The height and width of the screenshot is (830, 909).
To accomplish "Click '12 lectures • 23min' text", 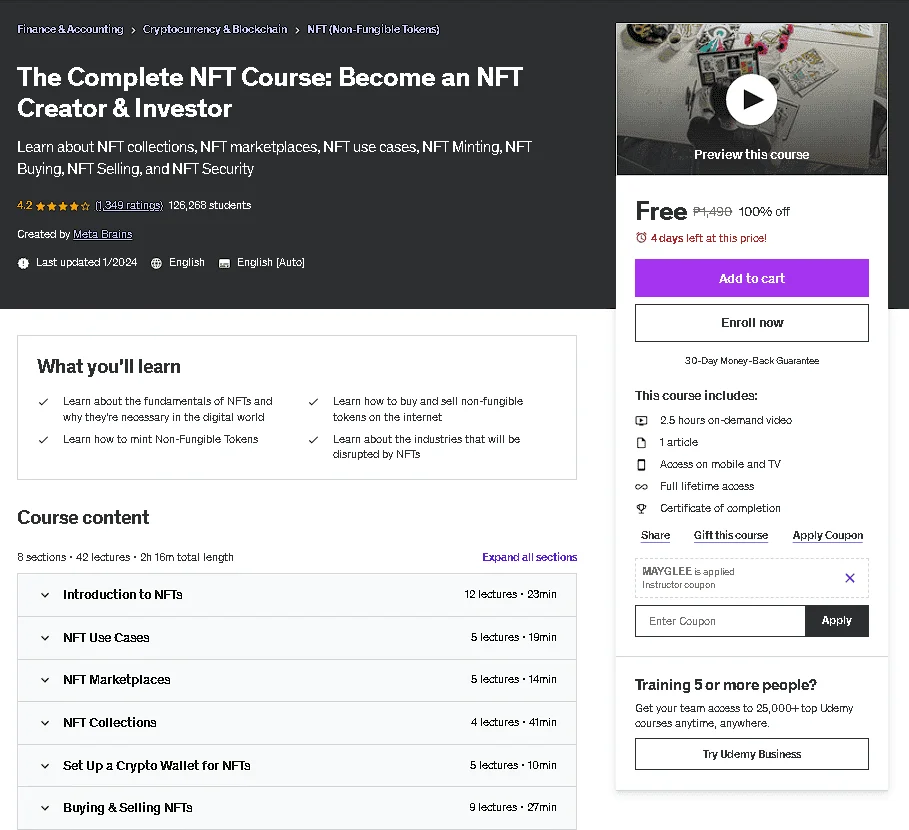I will pos(510,595).
